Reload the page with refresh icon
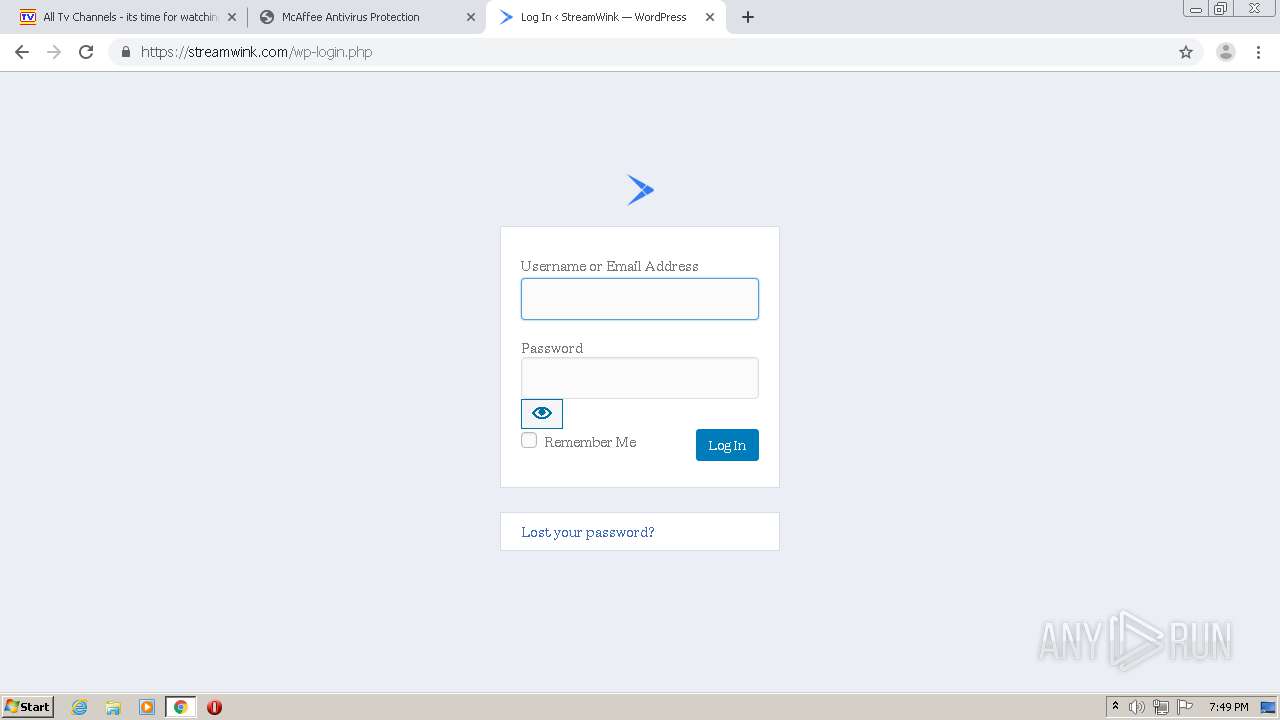The image size is (1280, 720). coord(86,52)
